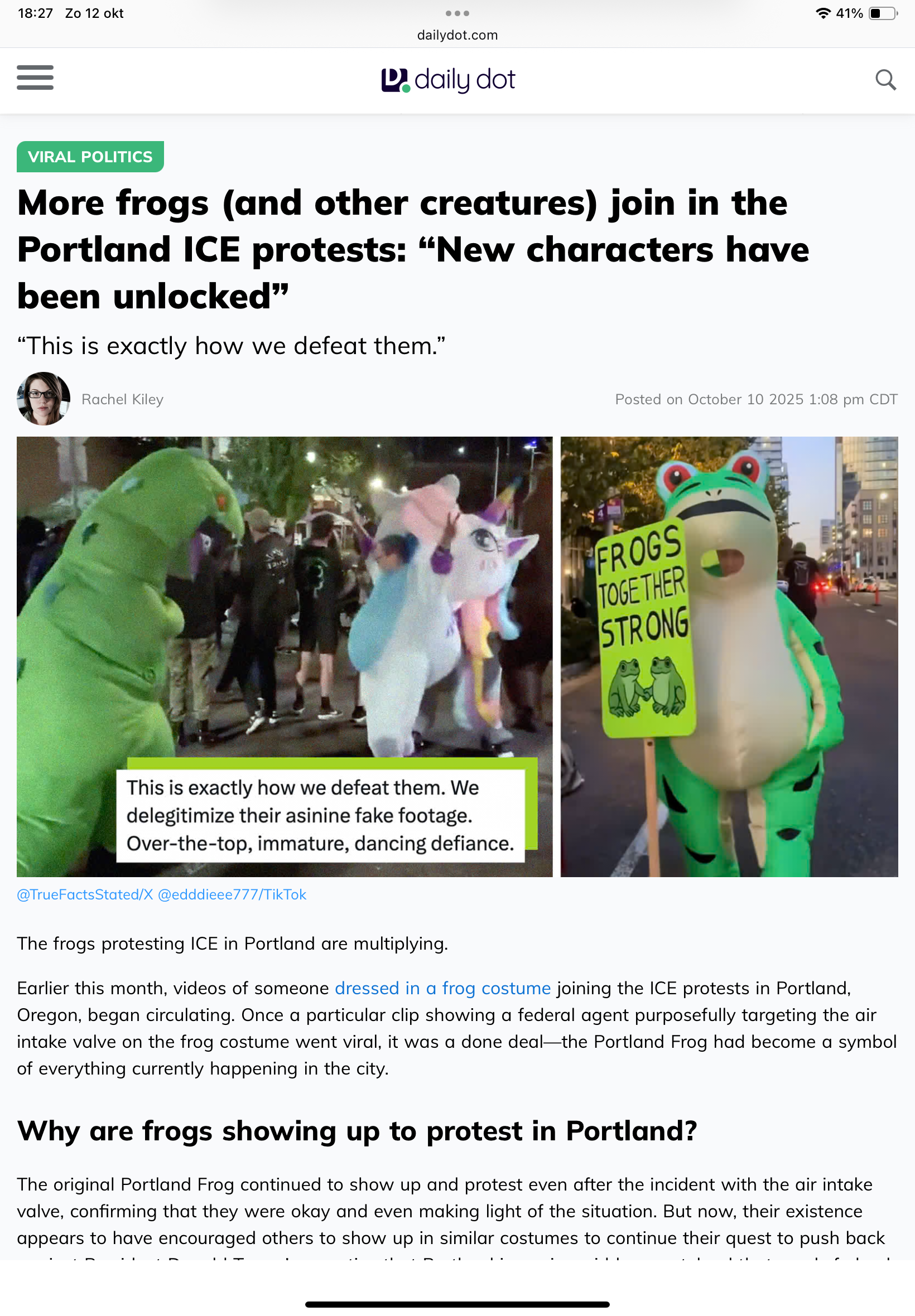This screenshot has height=1316, width=915.
Task: Follow the "dressed in a frog costume" link
Action: (442, 988)
